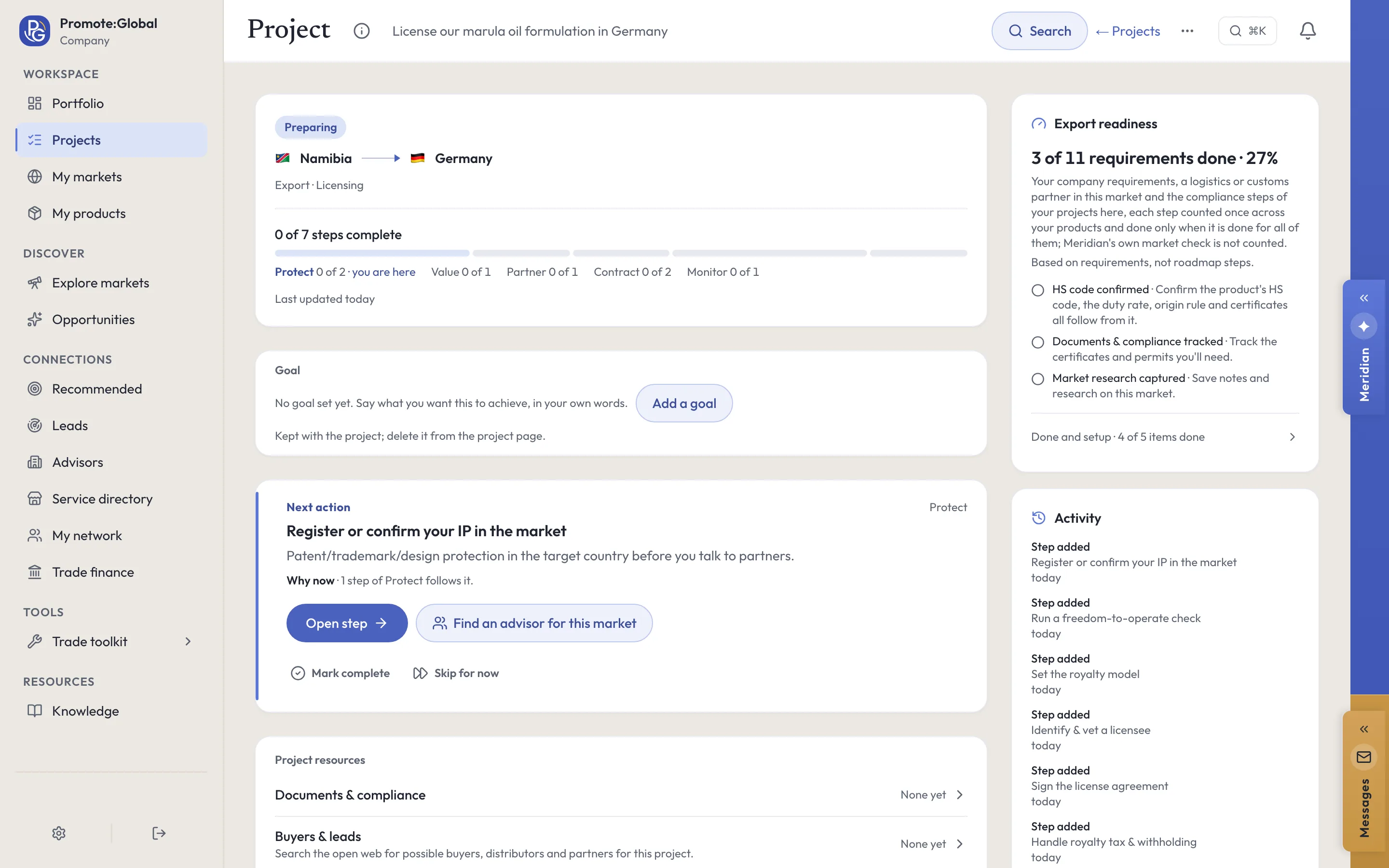
Task: Open Explore markets
Action: [111, 283]
